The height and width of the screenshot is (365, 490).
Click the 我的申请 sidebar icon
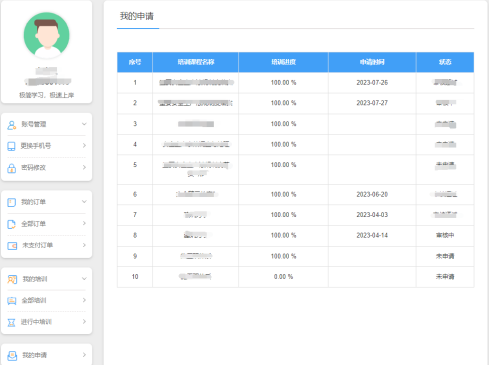[x=12, y=356]
